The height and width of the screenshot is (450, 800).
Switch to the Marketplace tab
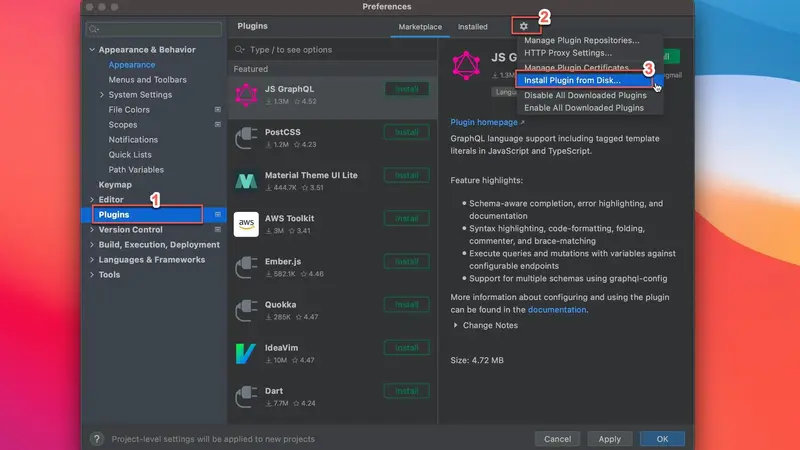420,27
